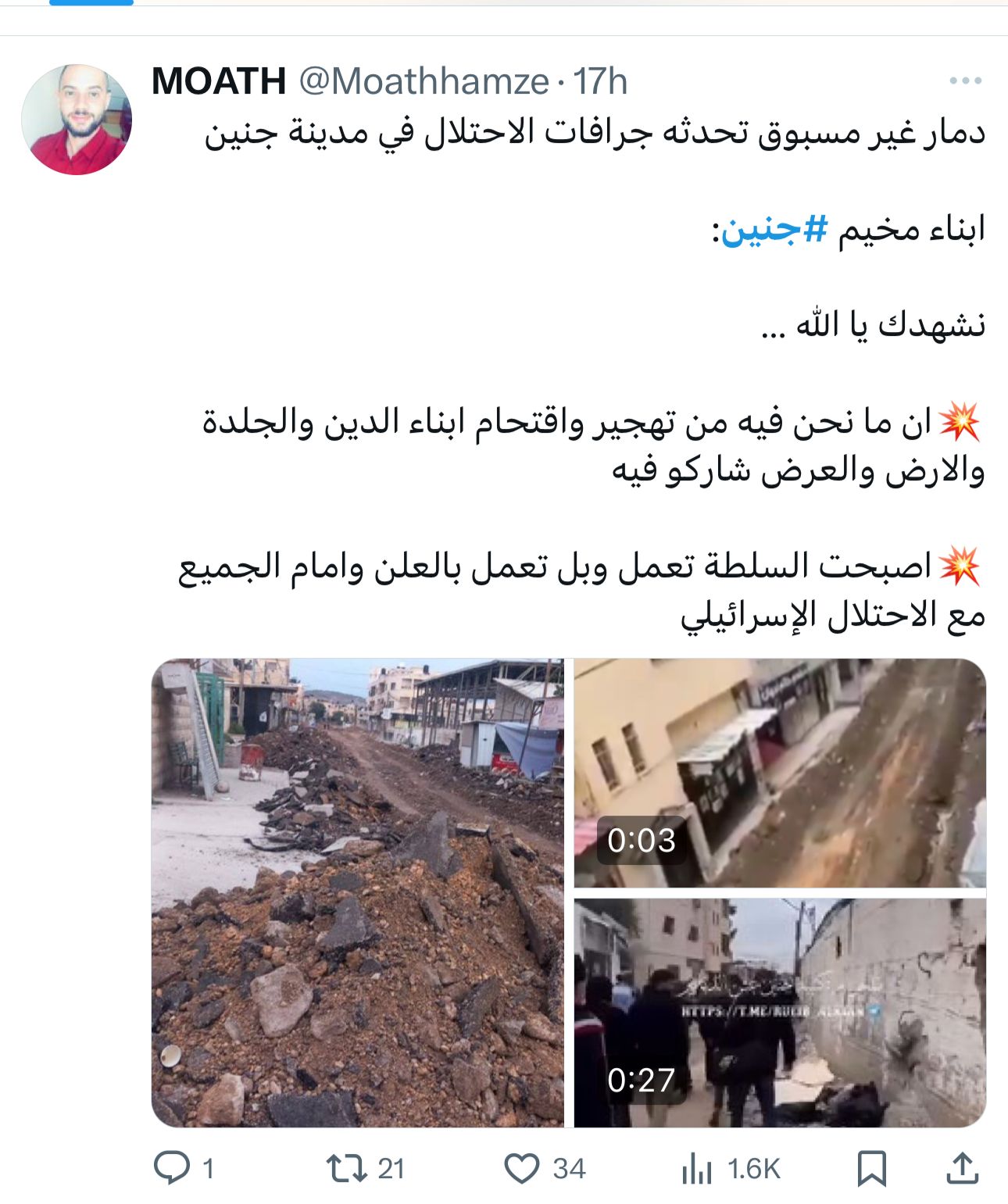The image size is (1008, 1204).
Task: Open the @Moathhamze handle link
Action: click(424, 80)
